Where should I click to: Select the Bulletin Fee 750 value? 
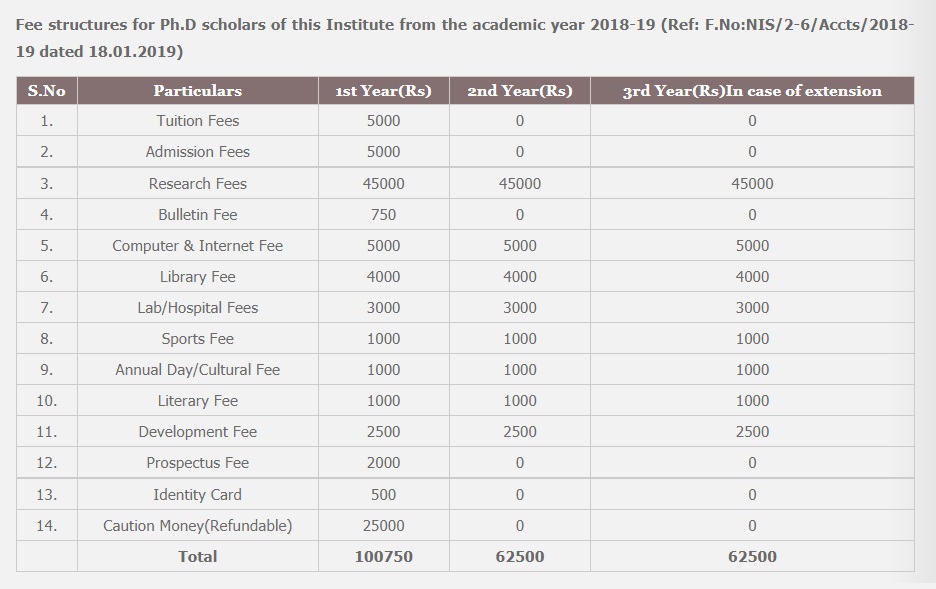[383, 215]
